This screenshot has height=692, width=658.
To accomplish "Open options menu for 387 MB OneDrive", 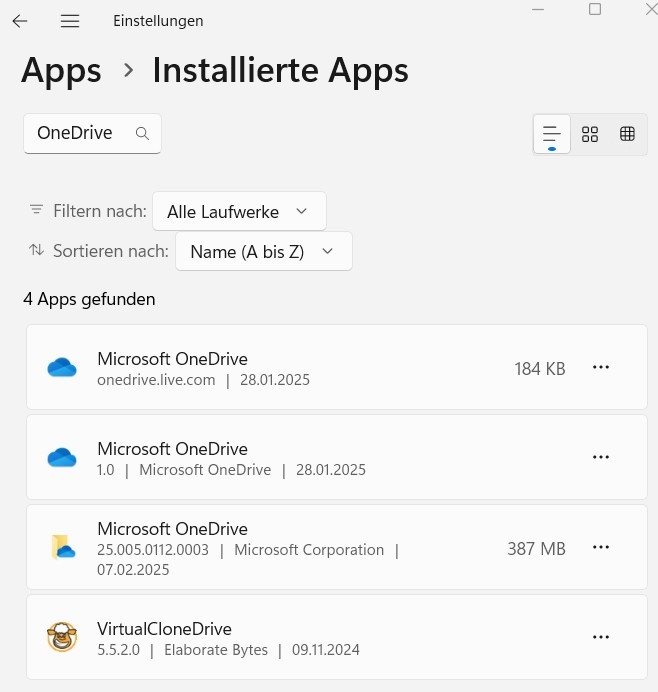I will point(601,547).
